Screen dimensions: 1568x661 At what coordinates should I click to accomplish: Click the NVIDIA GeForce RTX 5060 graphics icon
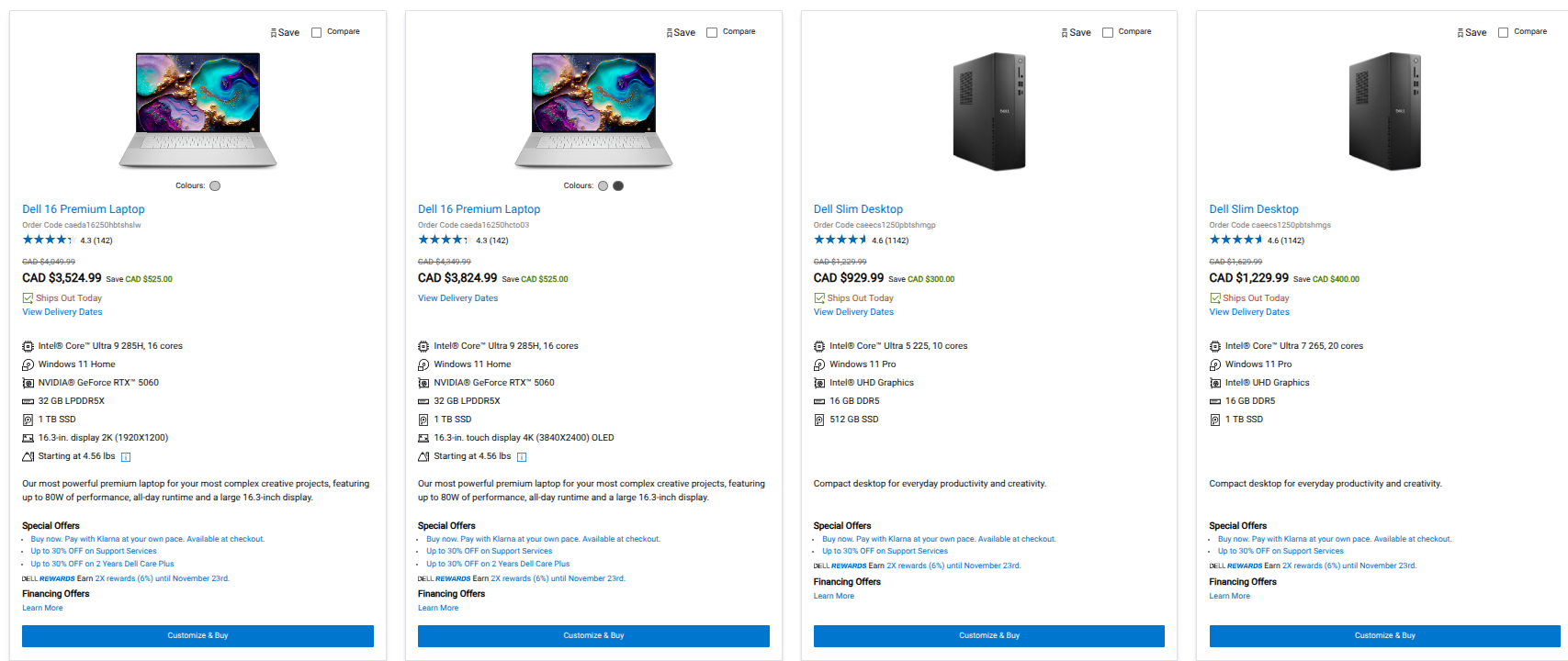[x=28, y=382]
